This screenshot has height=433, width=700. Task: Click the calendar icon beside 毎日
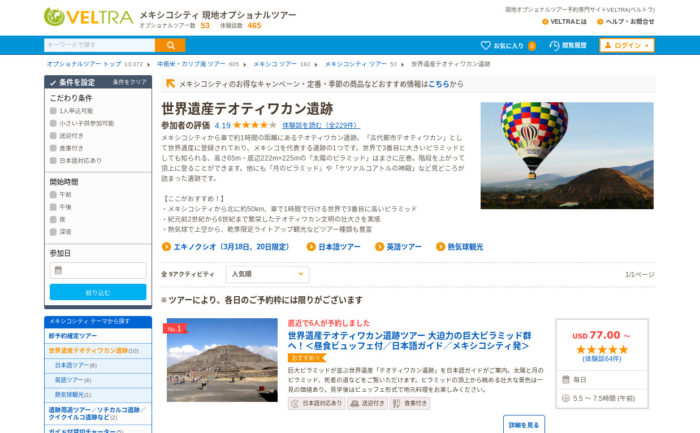[x=565, y=379]
